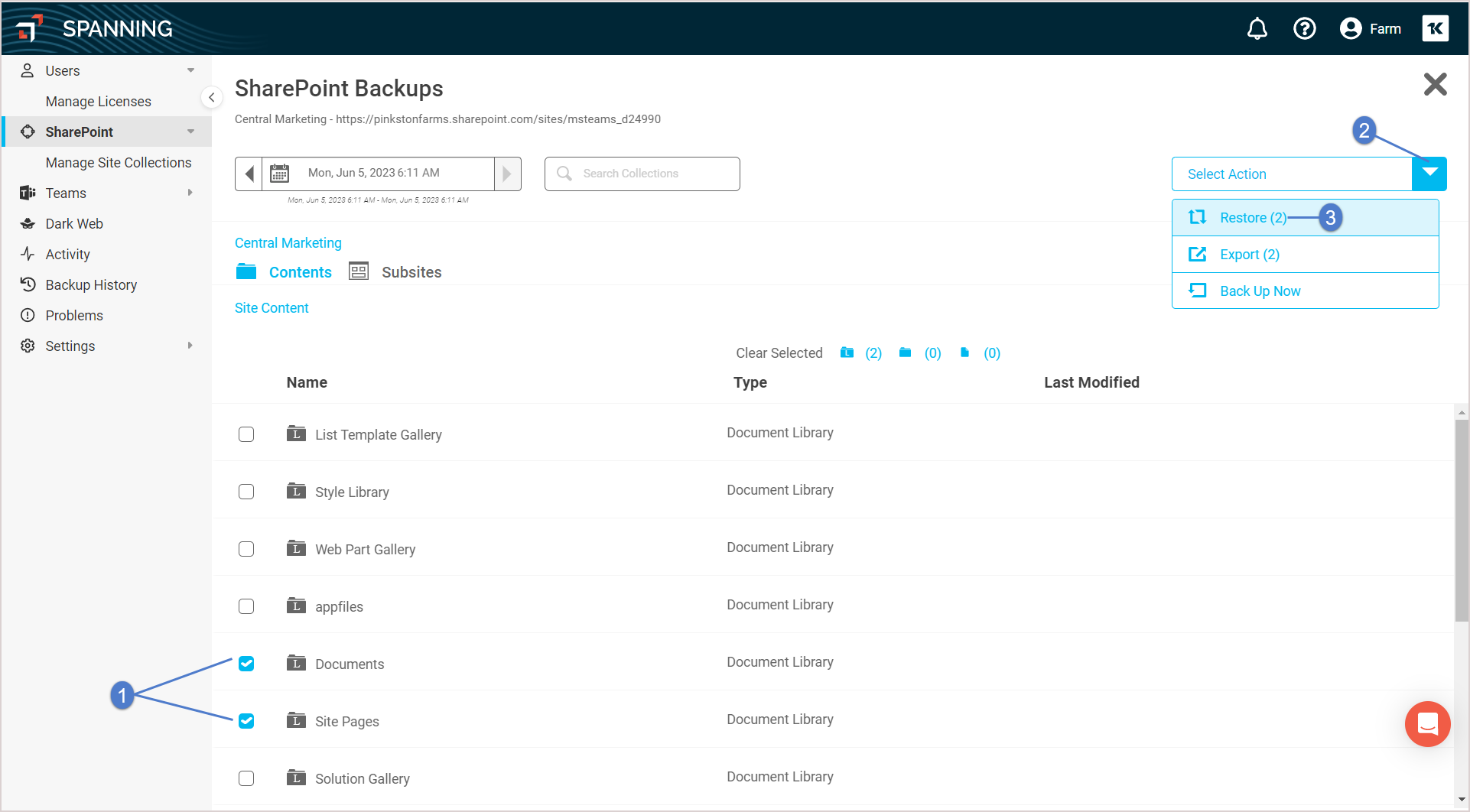Click the Web Part Gallery library icon
The image size is (1470, 812).
tap(296, 548)
